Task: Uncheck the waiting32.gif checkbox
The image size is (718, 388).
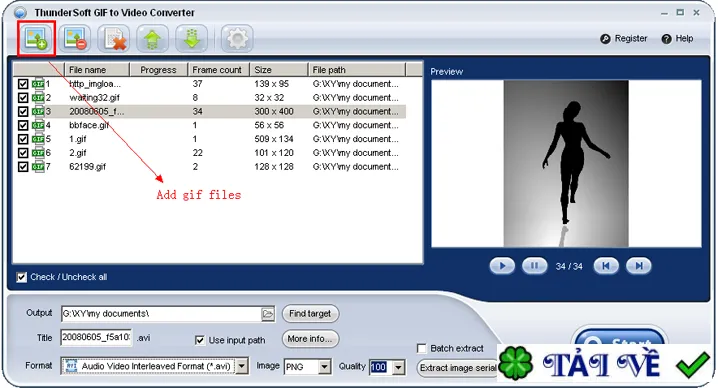Action: [23, 98]
